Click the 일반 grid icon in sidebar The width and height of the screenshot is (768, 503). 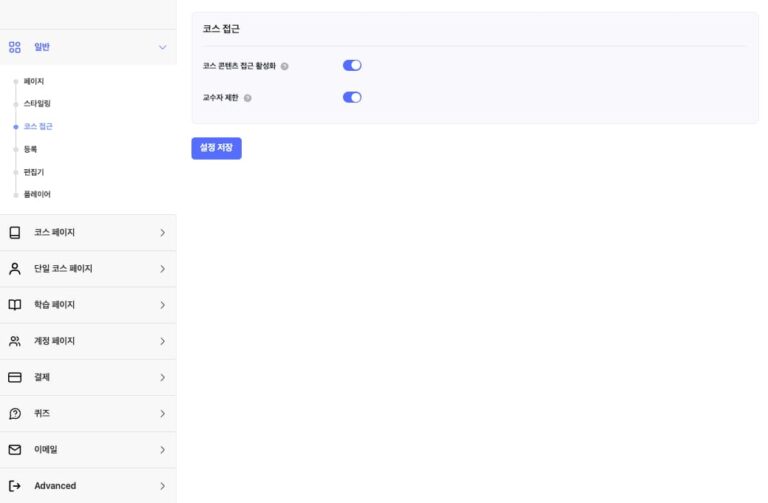tap(15, 47)
